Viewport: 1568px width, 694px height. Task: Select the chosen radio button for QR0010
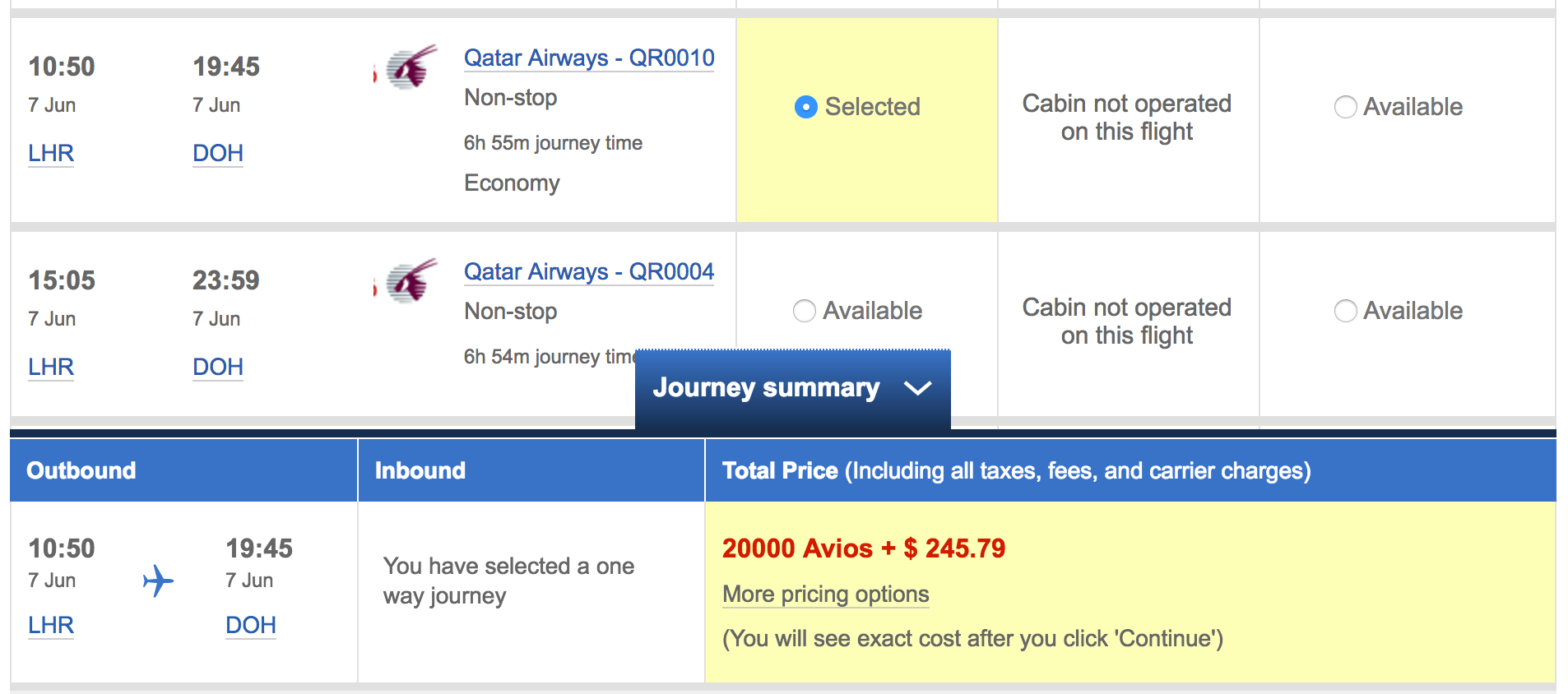coord(806,107)
